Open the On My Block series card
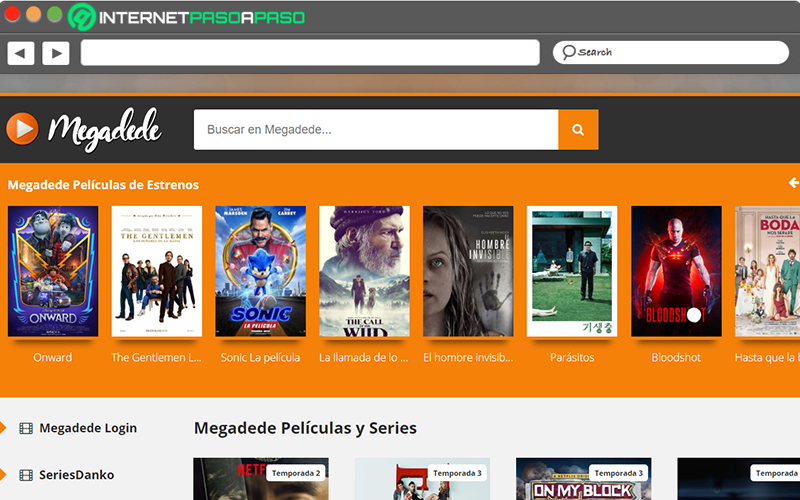Screen dimensions: 800x500 point(584,479)
